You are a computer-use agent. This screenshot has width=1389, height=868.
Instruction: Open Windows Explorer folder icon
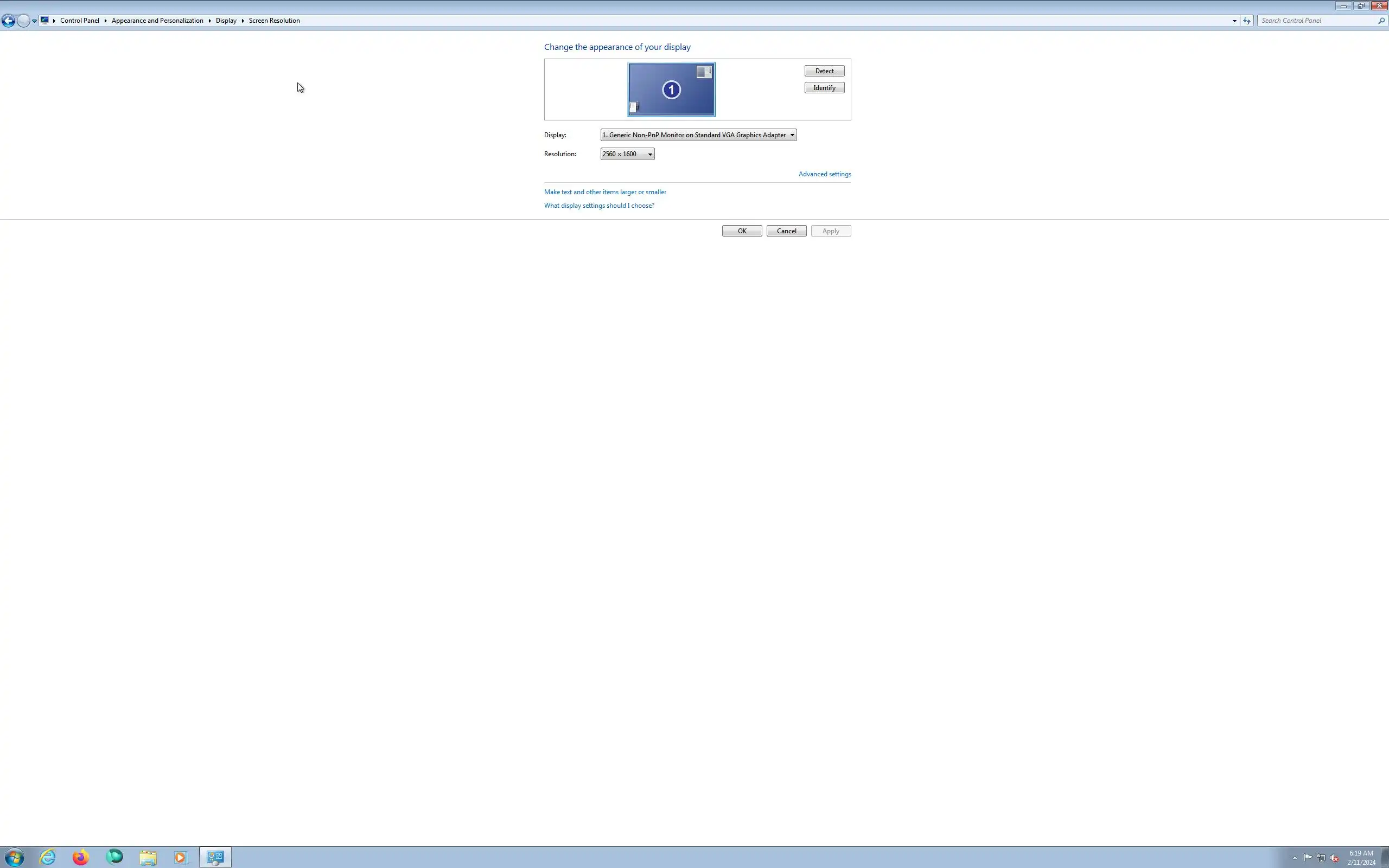coord(148,858)
